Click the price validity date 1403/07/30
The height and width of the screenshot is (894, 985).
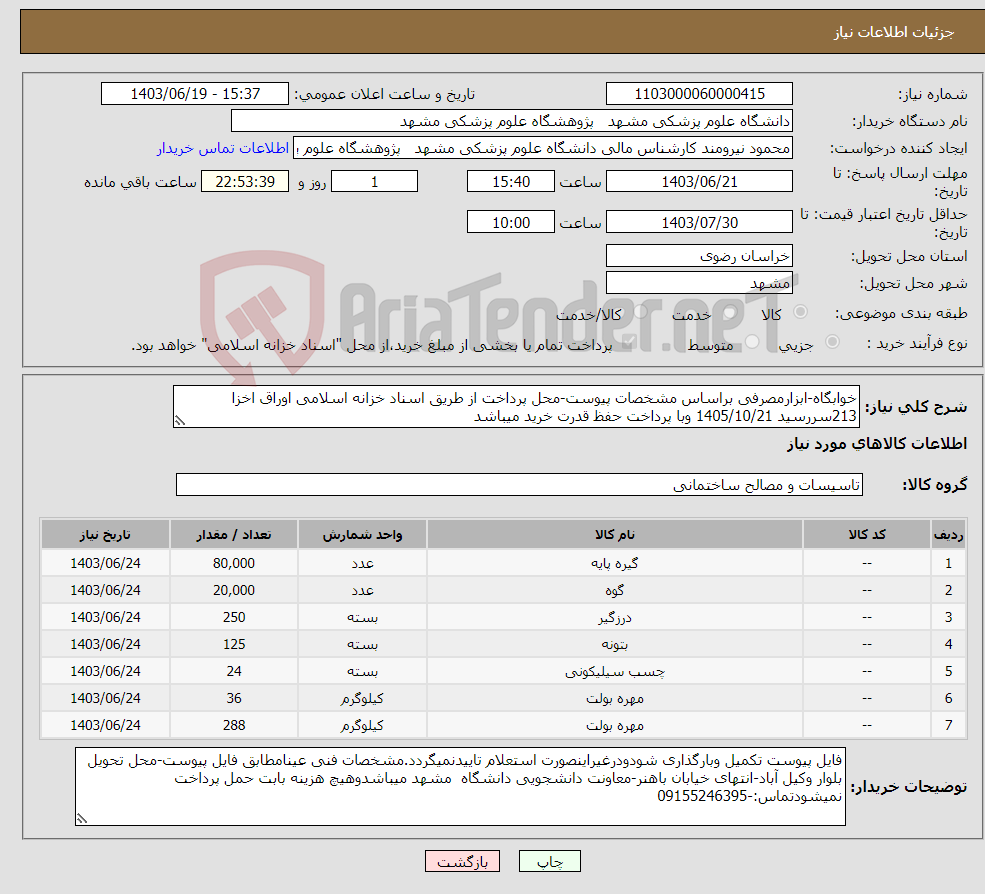[x=699, y=222]
